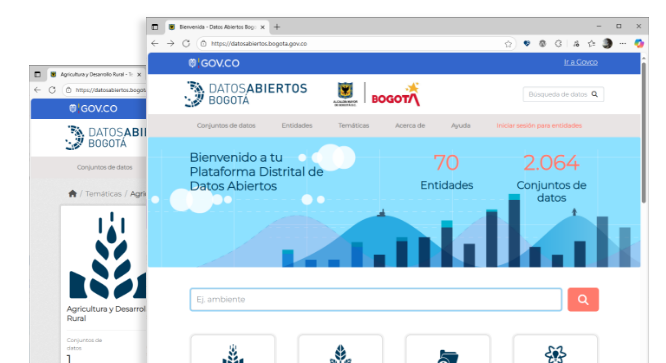Go forward in the front browser window

pos(170,43)
